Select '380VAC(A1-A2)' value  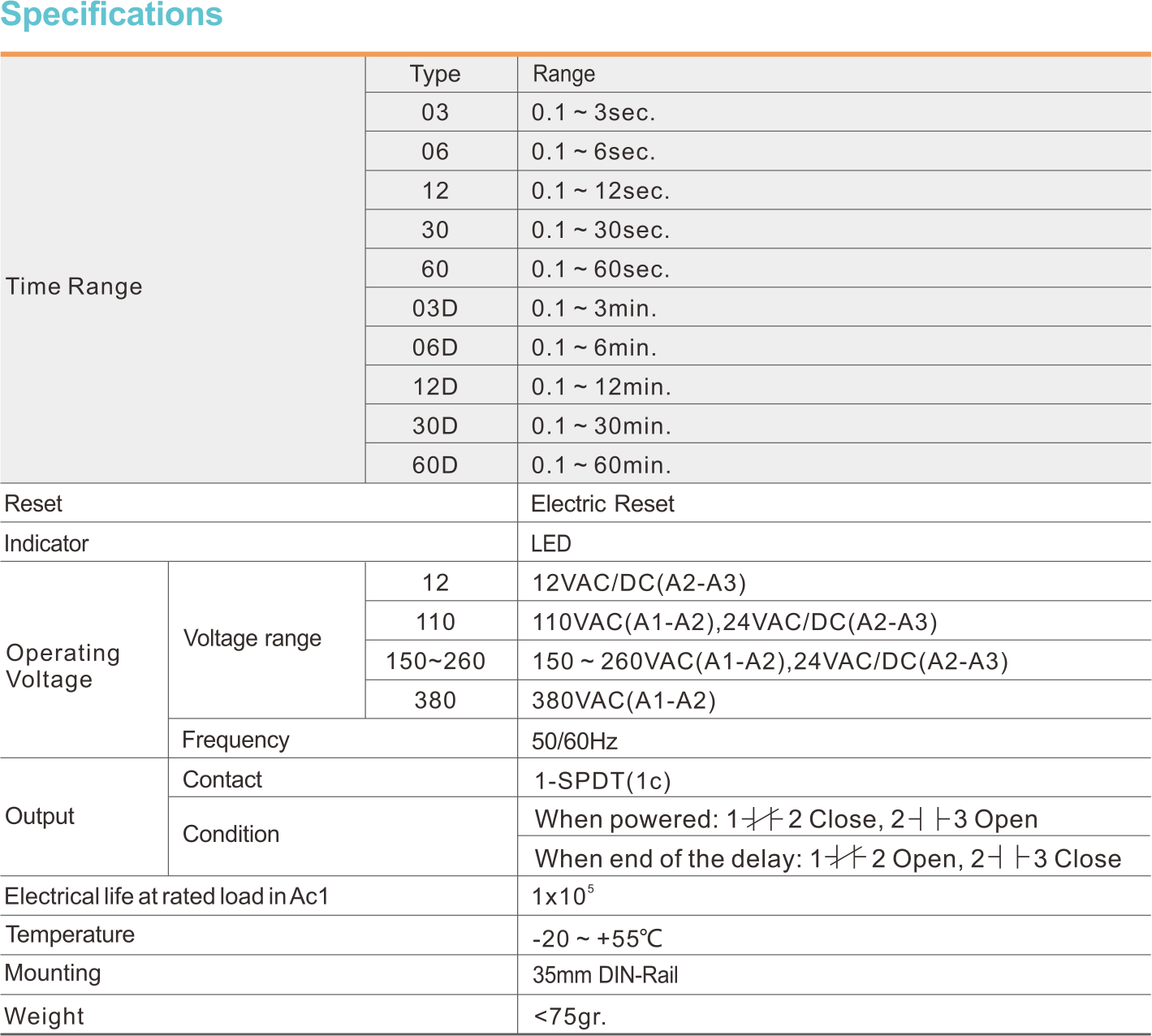click(x=623, y=701)
